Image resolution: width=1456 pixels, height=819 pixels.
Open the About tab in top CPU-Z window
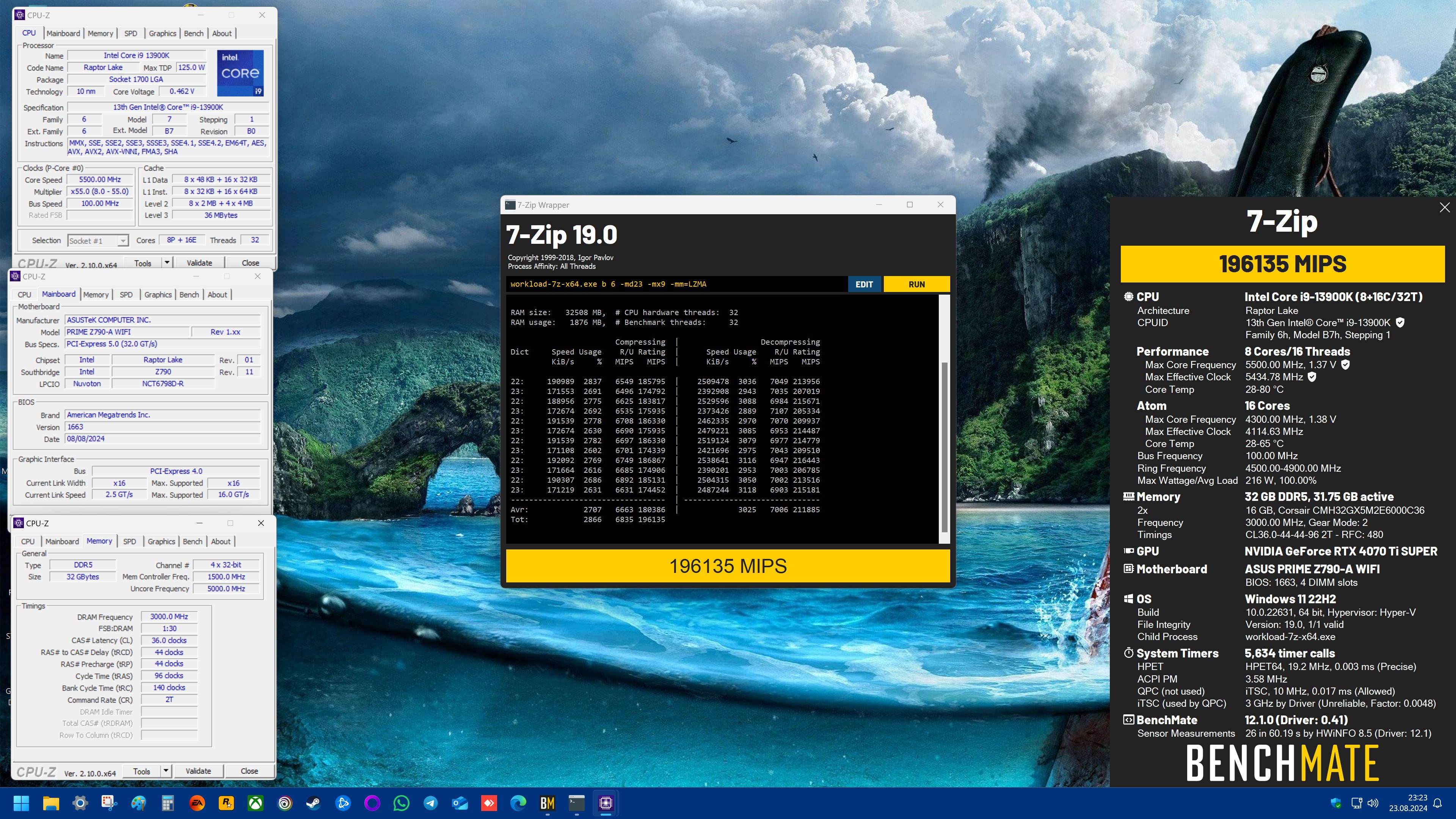[221, 33]
